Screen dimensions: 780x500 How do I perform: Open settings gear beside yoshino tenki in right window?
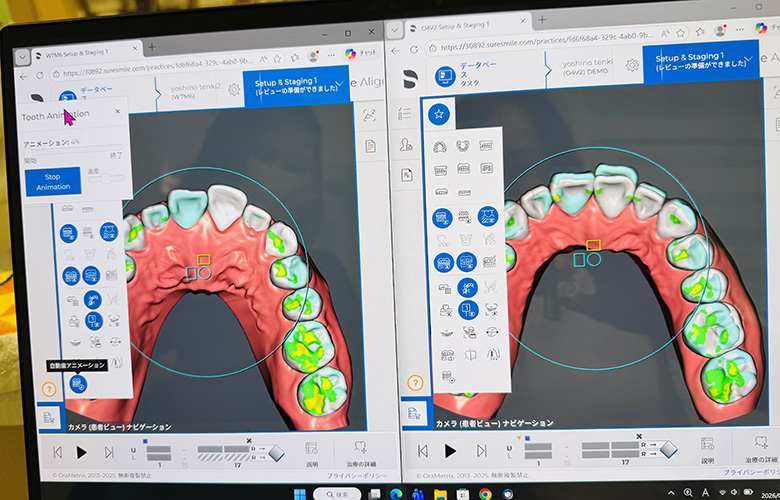[x=632, y=65]
